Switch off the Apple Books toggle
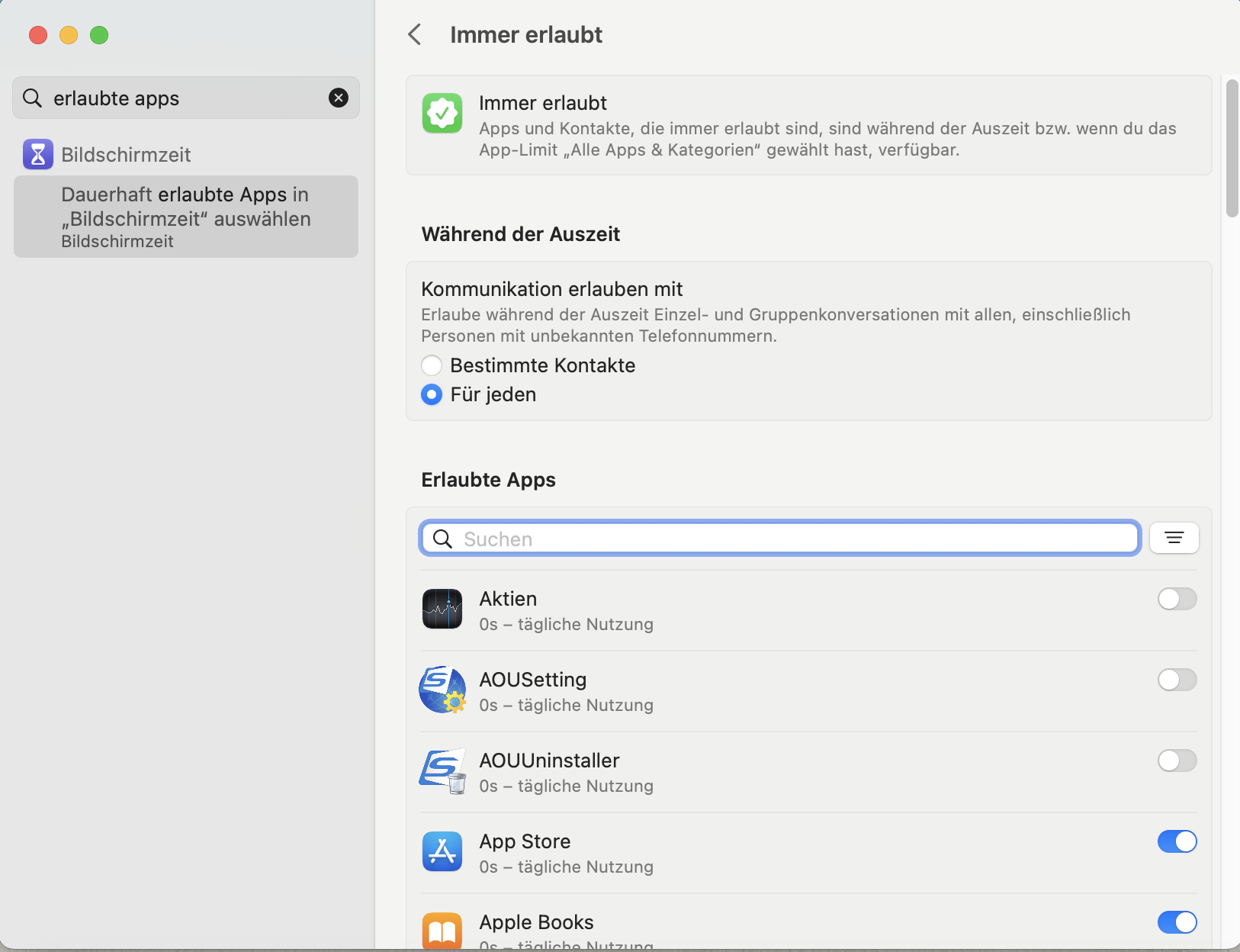 [x=1177, y=922]
